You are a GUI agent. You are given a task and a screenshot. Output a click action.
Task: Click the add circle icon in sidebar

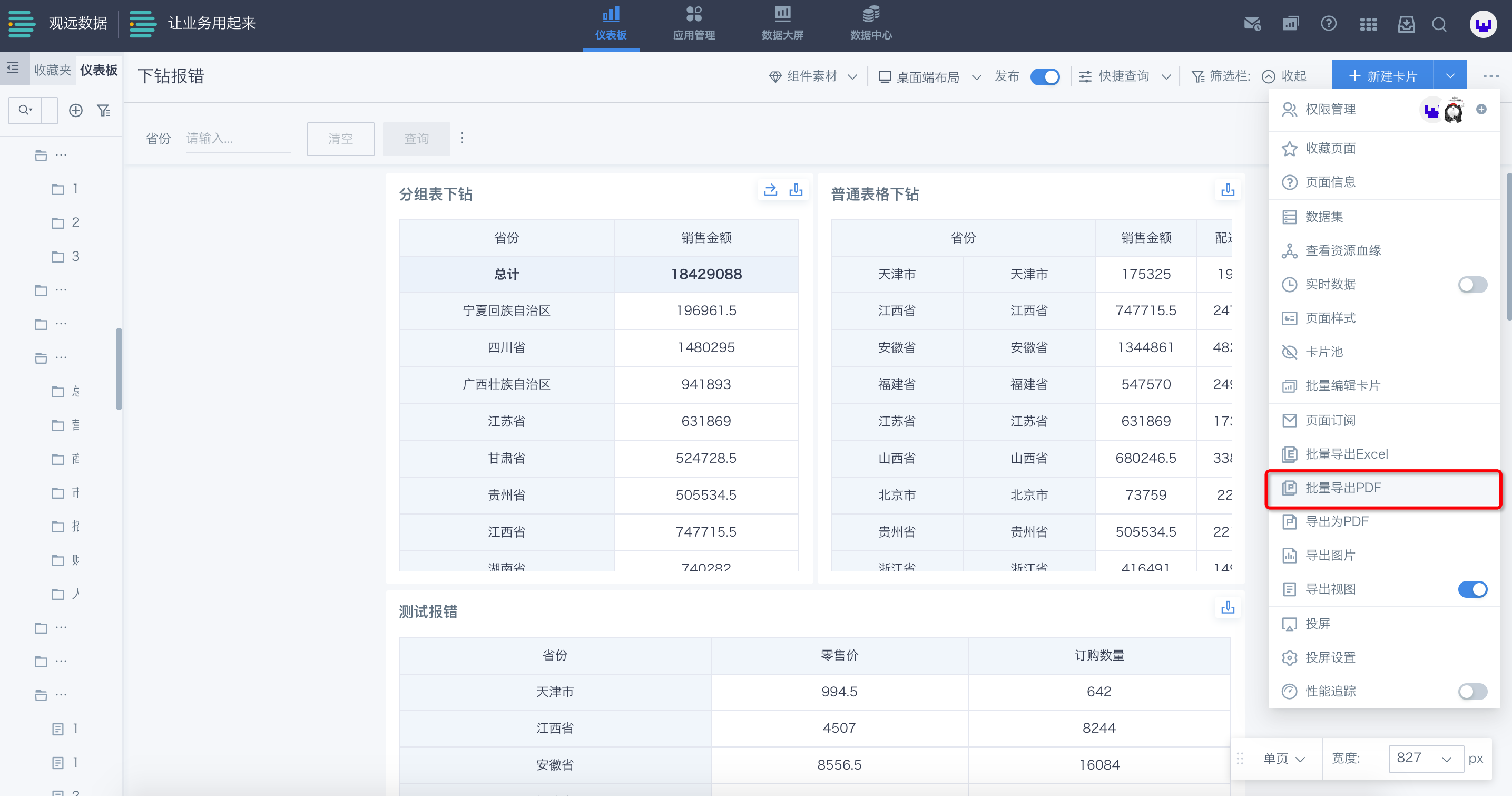coord(76,111)
